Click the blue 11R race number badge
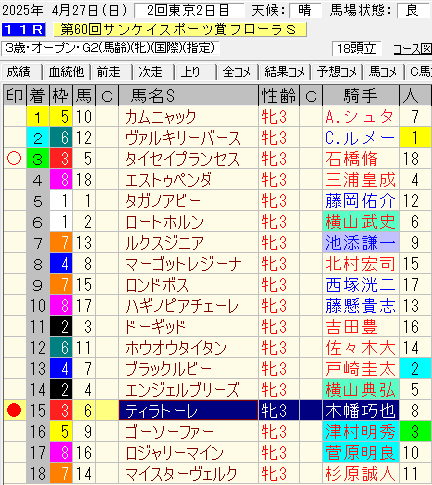432x485 pixels. (x=23, y=30)
